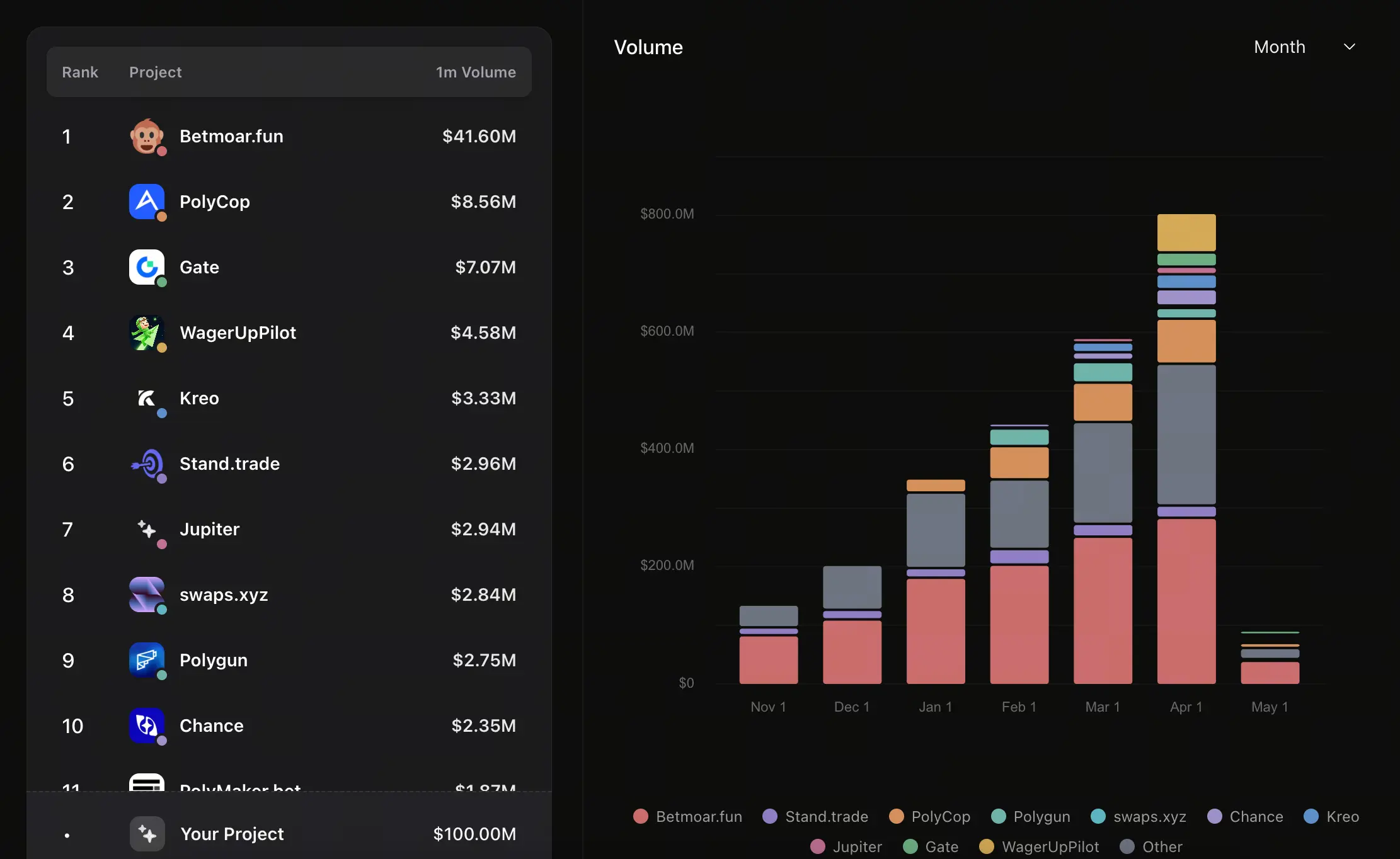Click the Chance logo icon
The image size is (1400, 859).
click(x=147, y=725)
